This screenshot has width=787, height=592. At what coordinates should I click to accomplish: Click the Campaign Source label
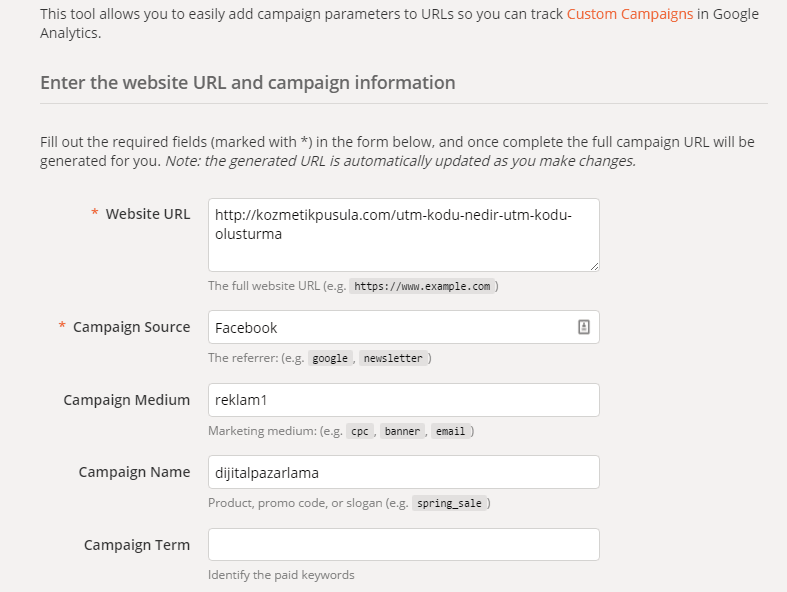(131, 327)
